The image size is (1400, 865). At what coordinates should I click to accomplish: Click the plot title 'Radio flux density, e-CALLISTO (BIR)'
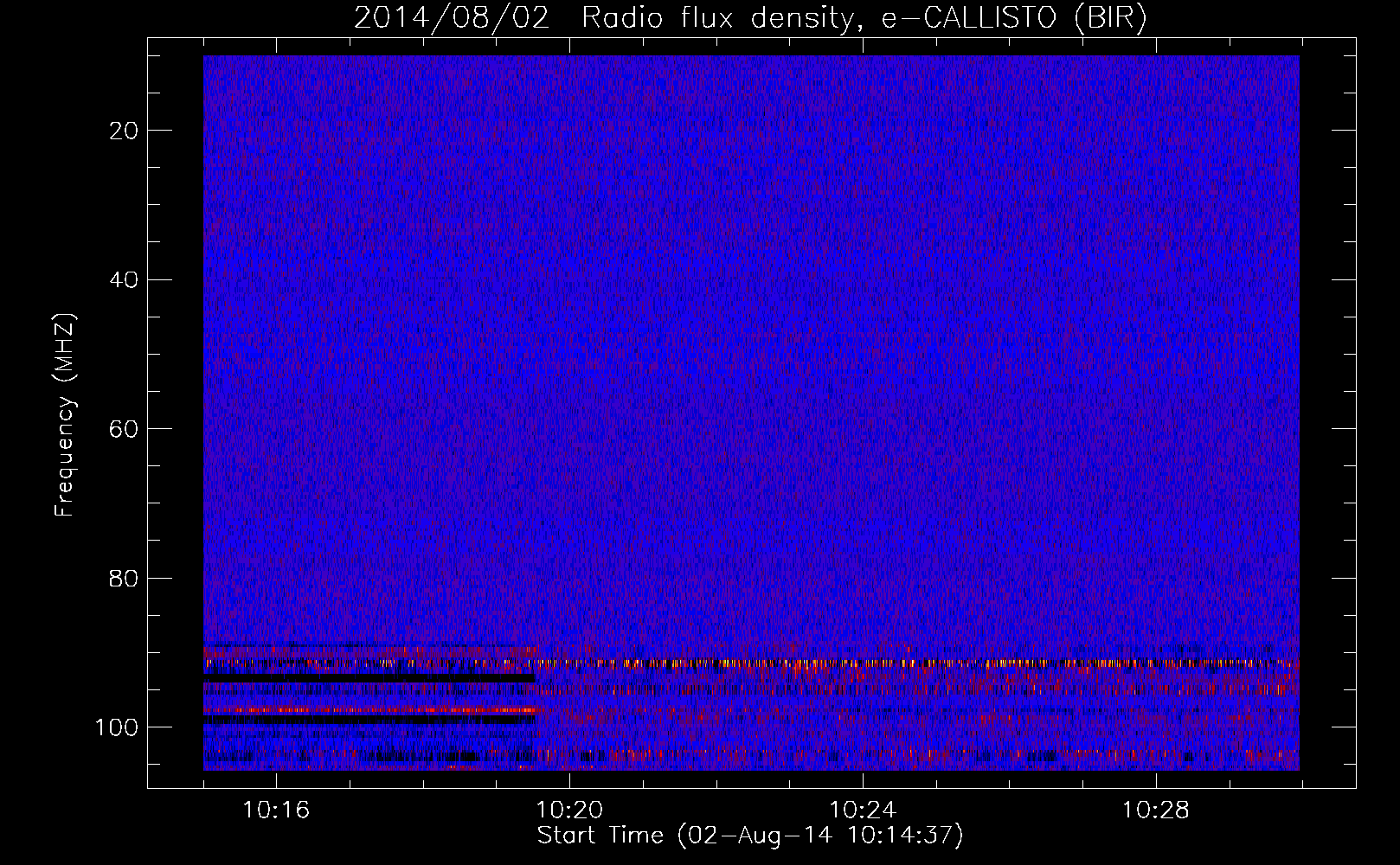(864, 17)
